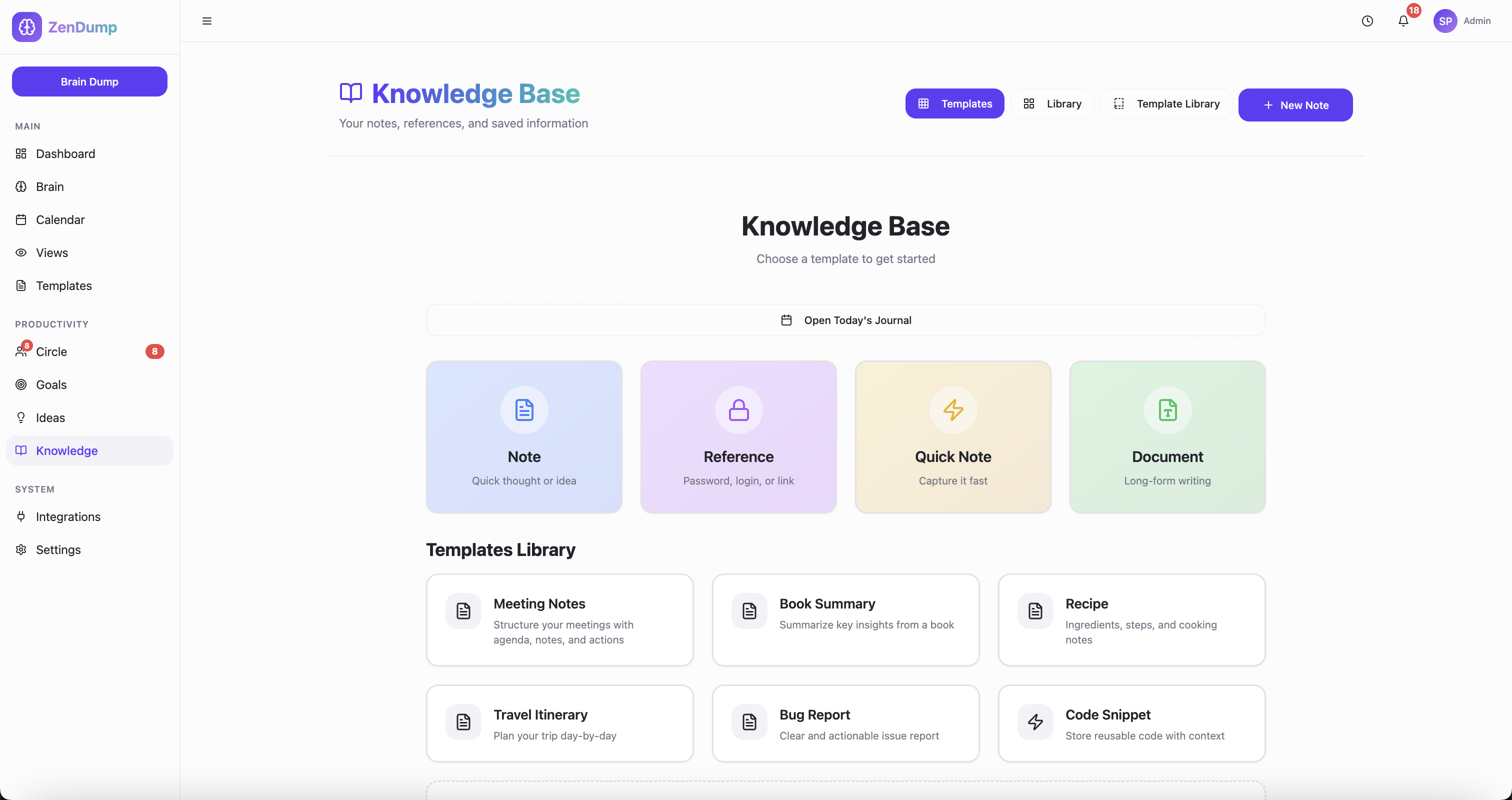Click the Brain Dump button
The width and height of the screenshot is (1512, 800).
89,81
